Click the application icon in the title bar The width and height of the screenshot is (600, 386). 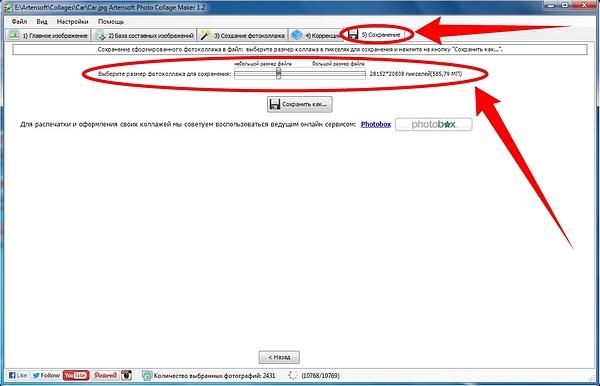(x=7, y=7)
